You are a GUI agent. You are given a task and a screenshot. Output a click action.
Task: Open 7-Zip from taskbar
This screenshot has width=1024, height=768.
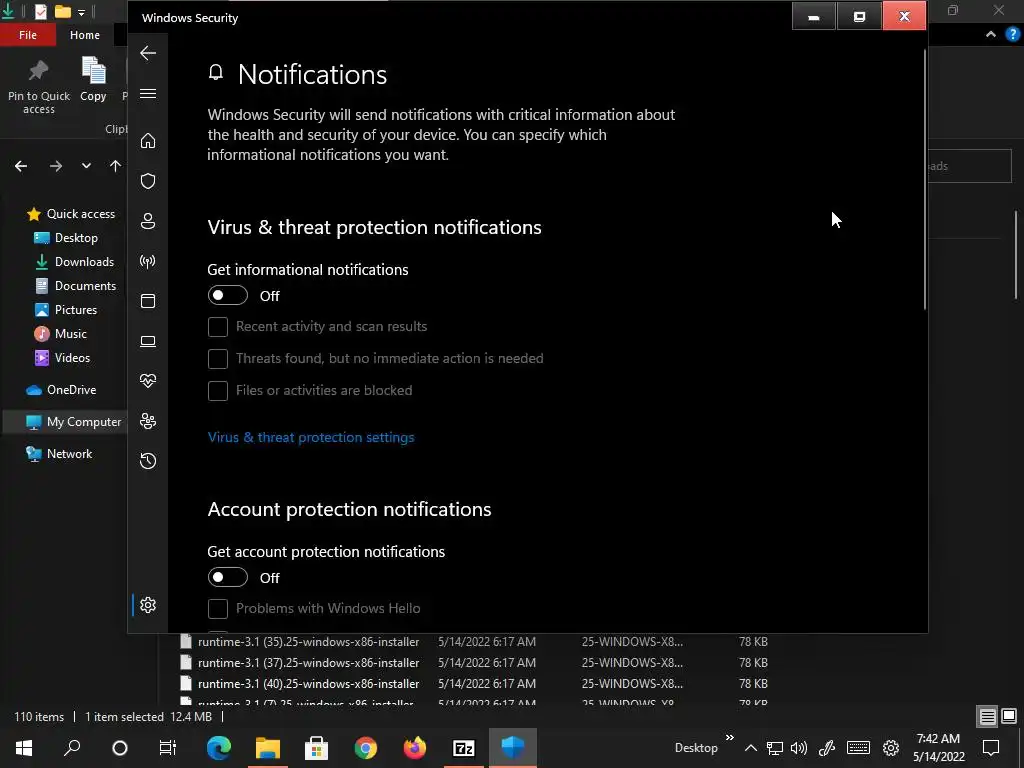click(464, 748)
